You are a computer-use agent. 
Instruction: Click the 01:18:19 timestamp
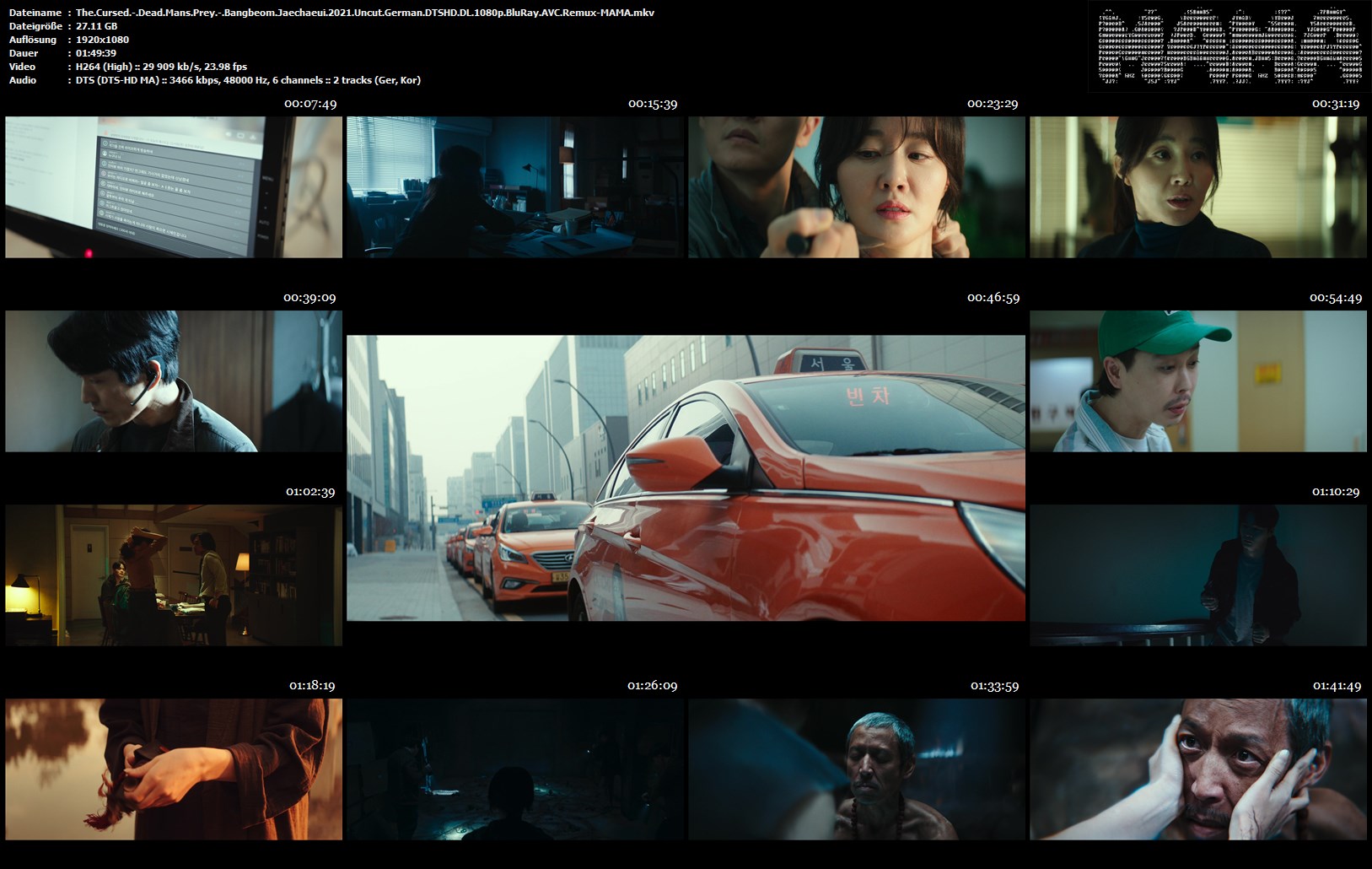click(312, 686)
